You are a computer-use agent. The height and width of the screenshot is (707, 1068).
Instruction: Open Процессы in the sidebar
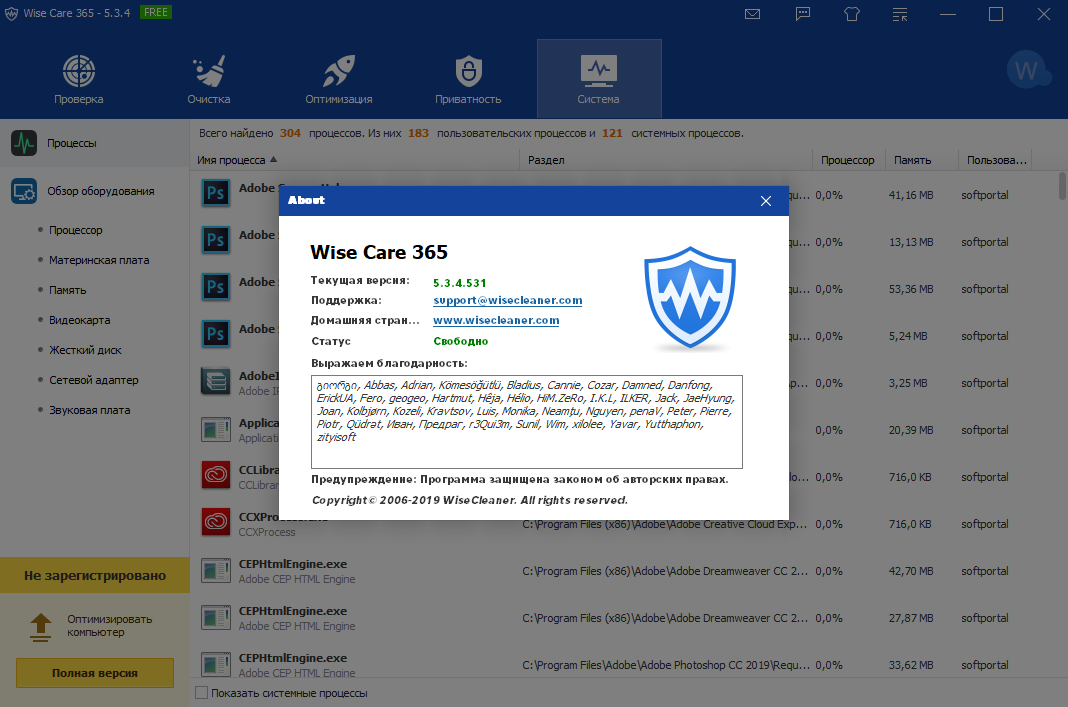(x=95, y=143)
